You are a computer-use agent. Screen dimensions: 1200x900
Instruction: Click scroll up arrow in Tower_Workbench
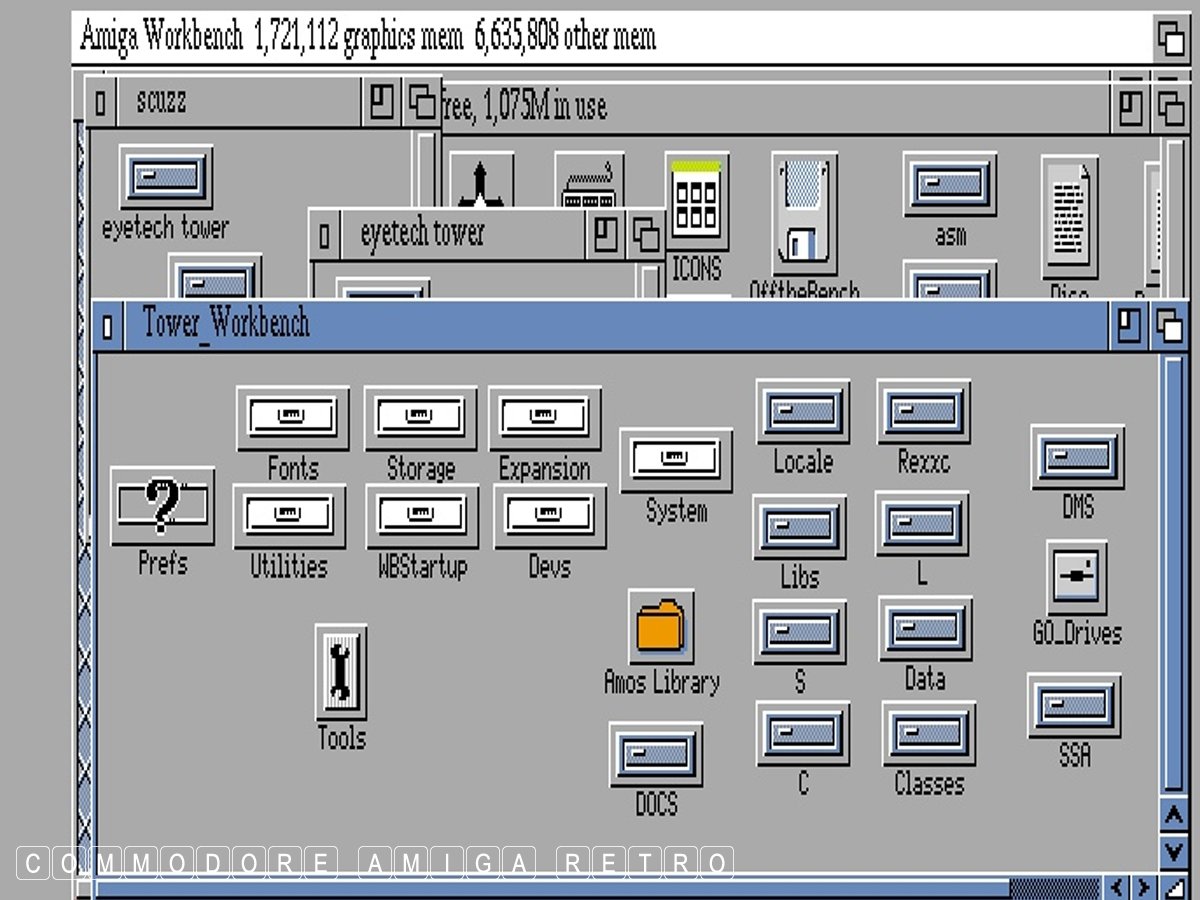(x=1173, y=816)
